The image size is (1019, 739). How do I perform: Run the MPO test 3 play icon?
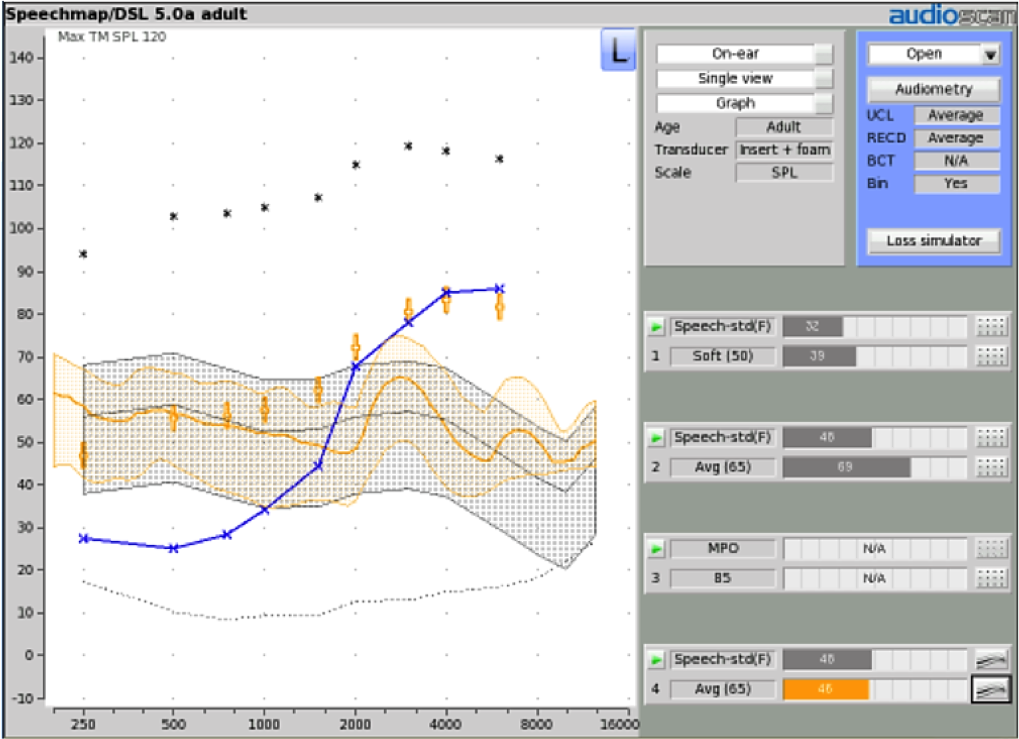(x=656, y=549)
